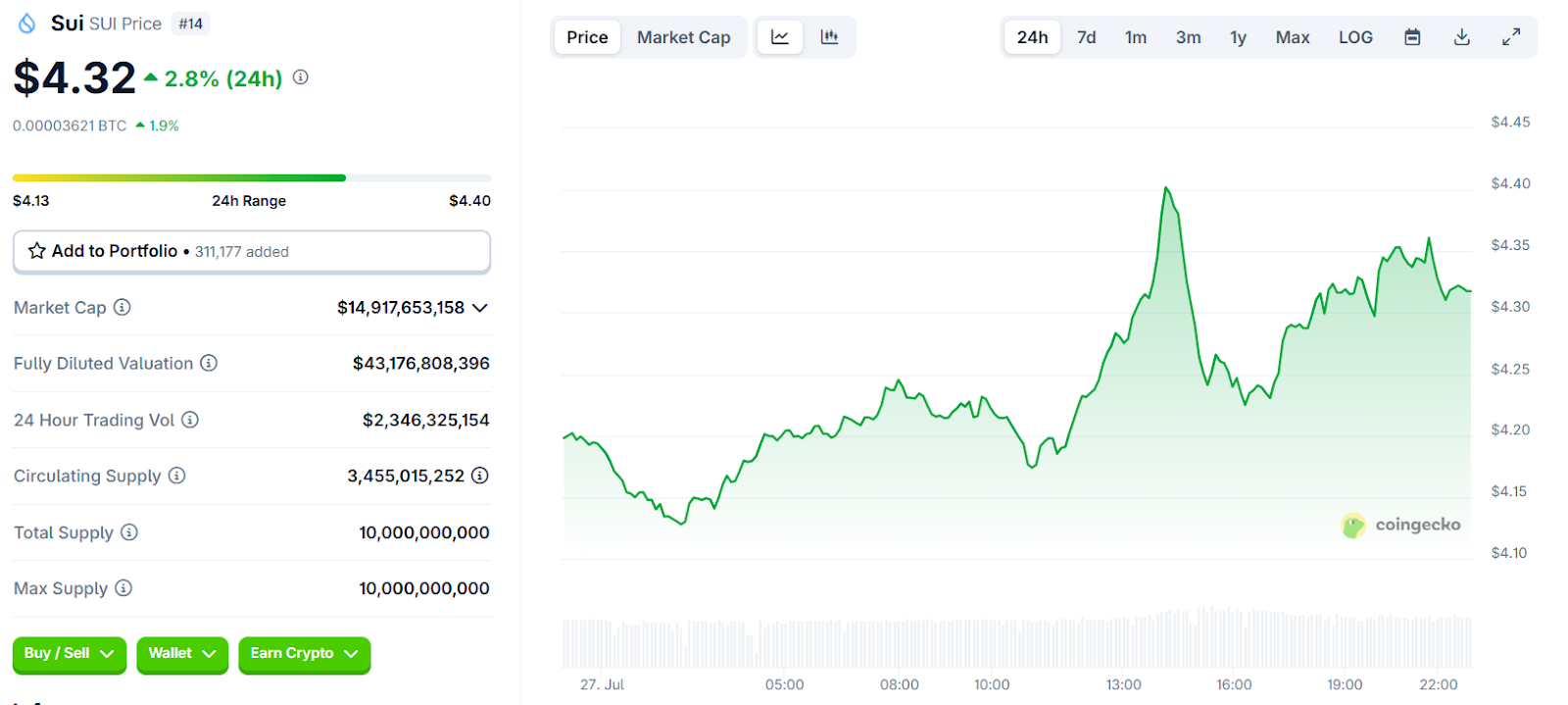Click Add to Portfolio button
1568x705 pixels.
(251, 252)
